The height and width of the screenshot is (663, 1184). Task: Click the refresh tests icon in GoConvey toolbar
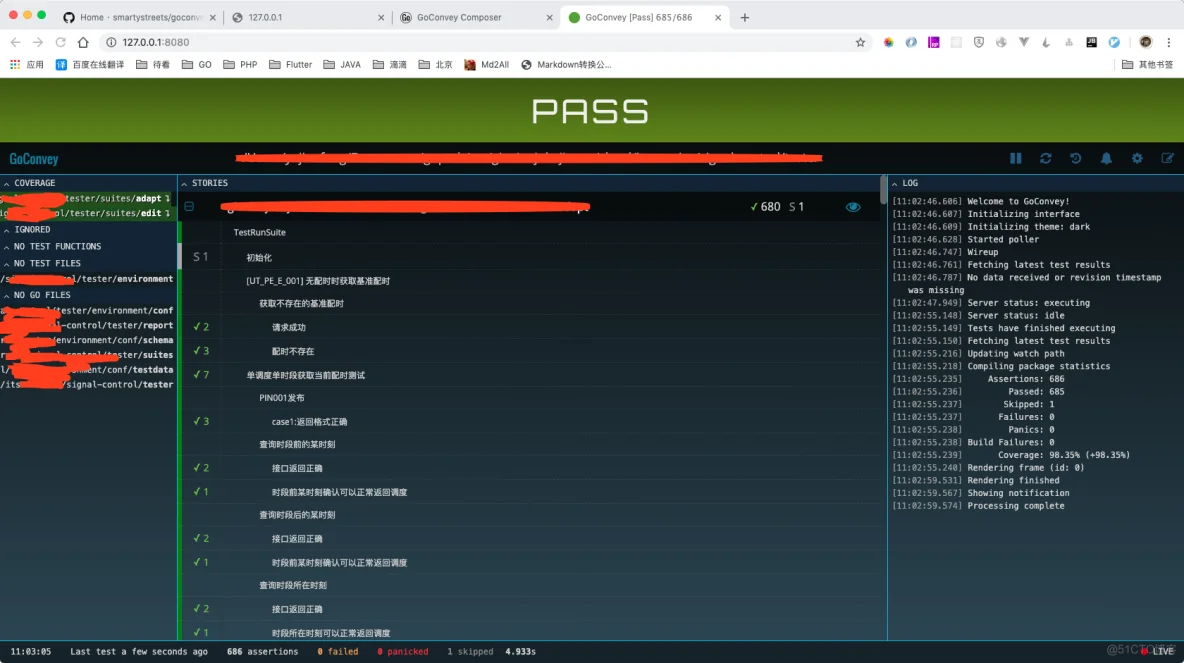point(1046,159)
